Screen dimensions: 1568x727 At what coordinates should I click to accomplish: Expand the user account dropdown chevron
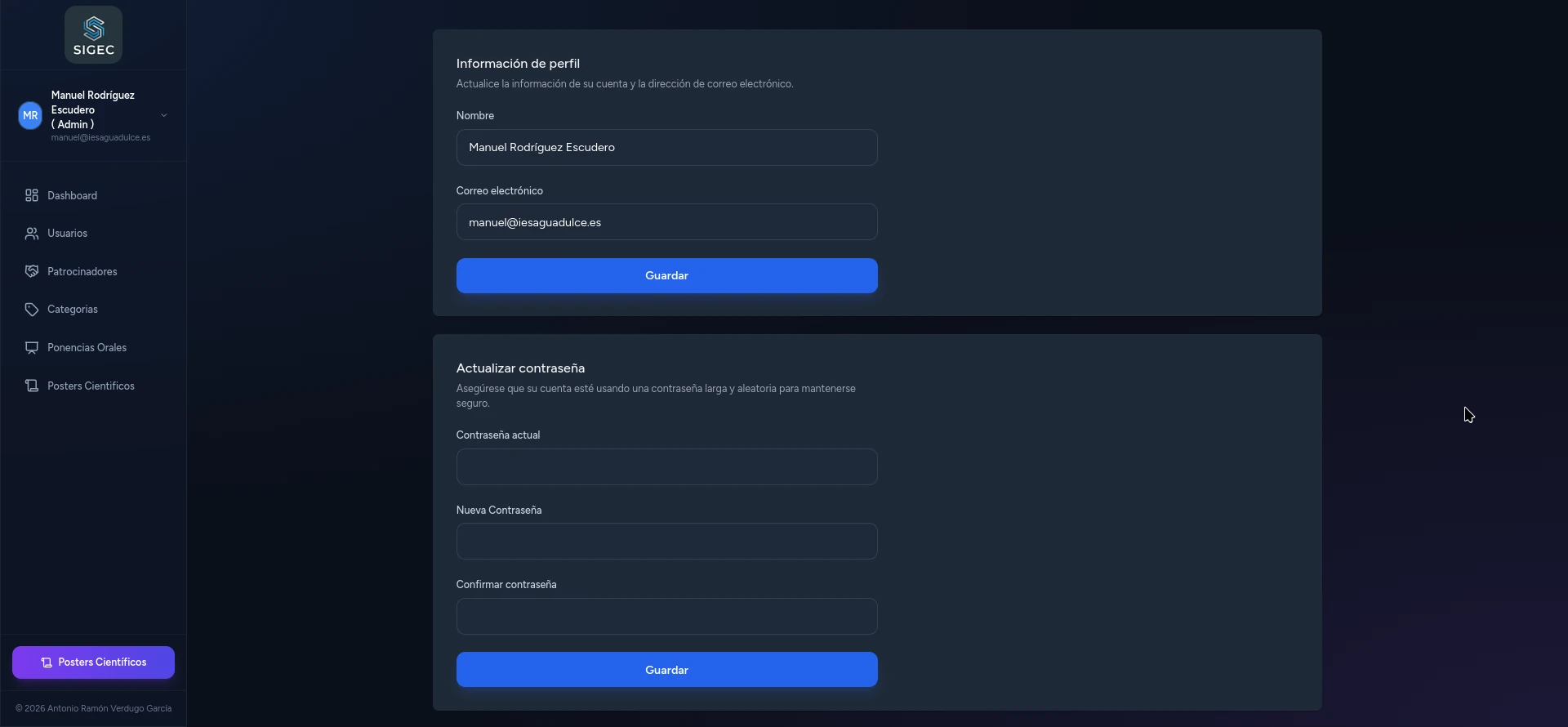tap(164, 116)
